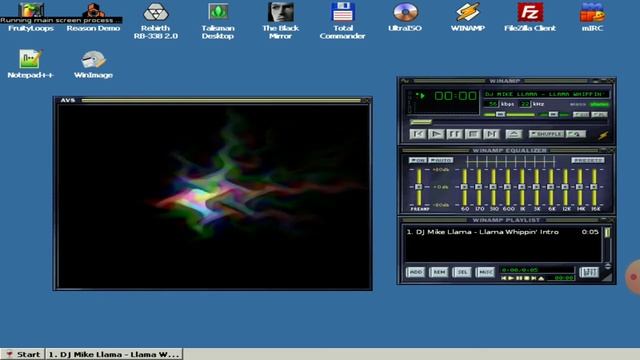The height and width of the screenshot is (360, 640).
Task: Open the Reason Demo desktop icon
Action: 93,16
